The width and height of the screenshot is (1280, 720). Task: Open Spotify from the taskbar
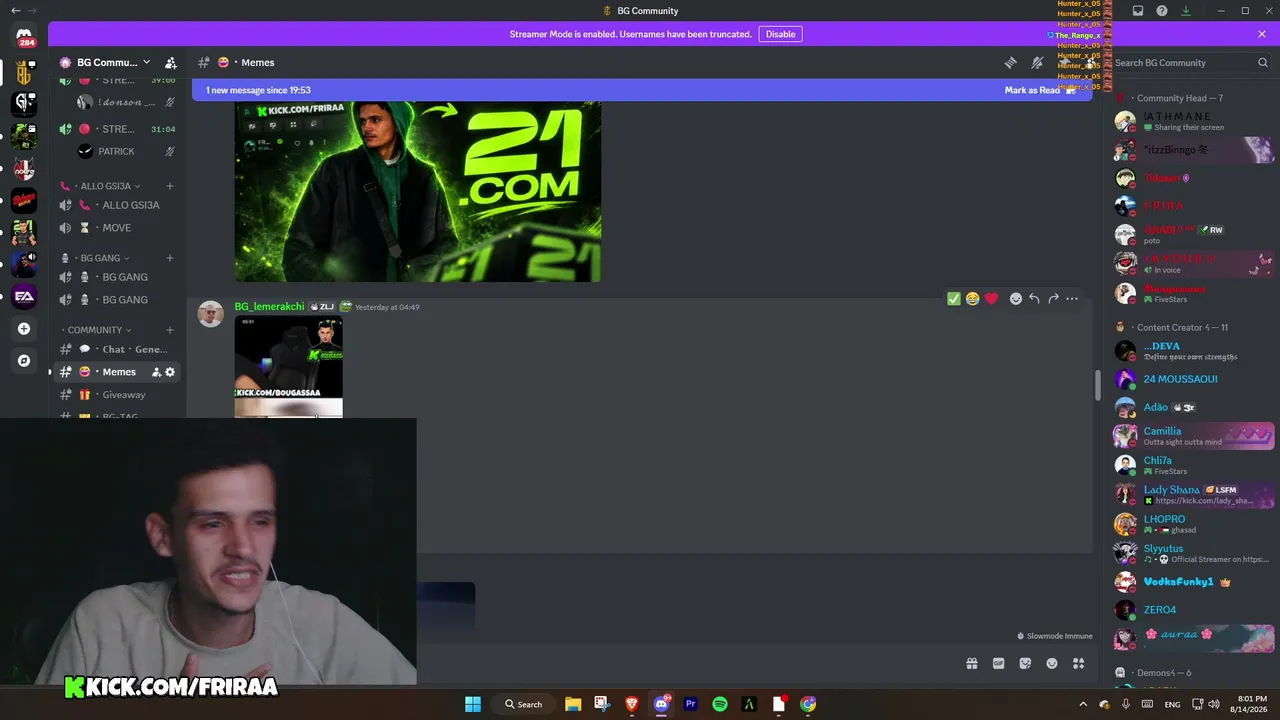coord(720,704)
